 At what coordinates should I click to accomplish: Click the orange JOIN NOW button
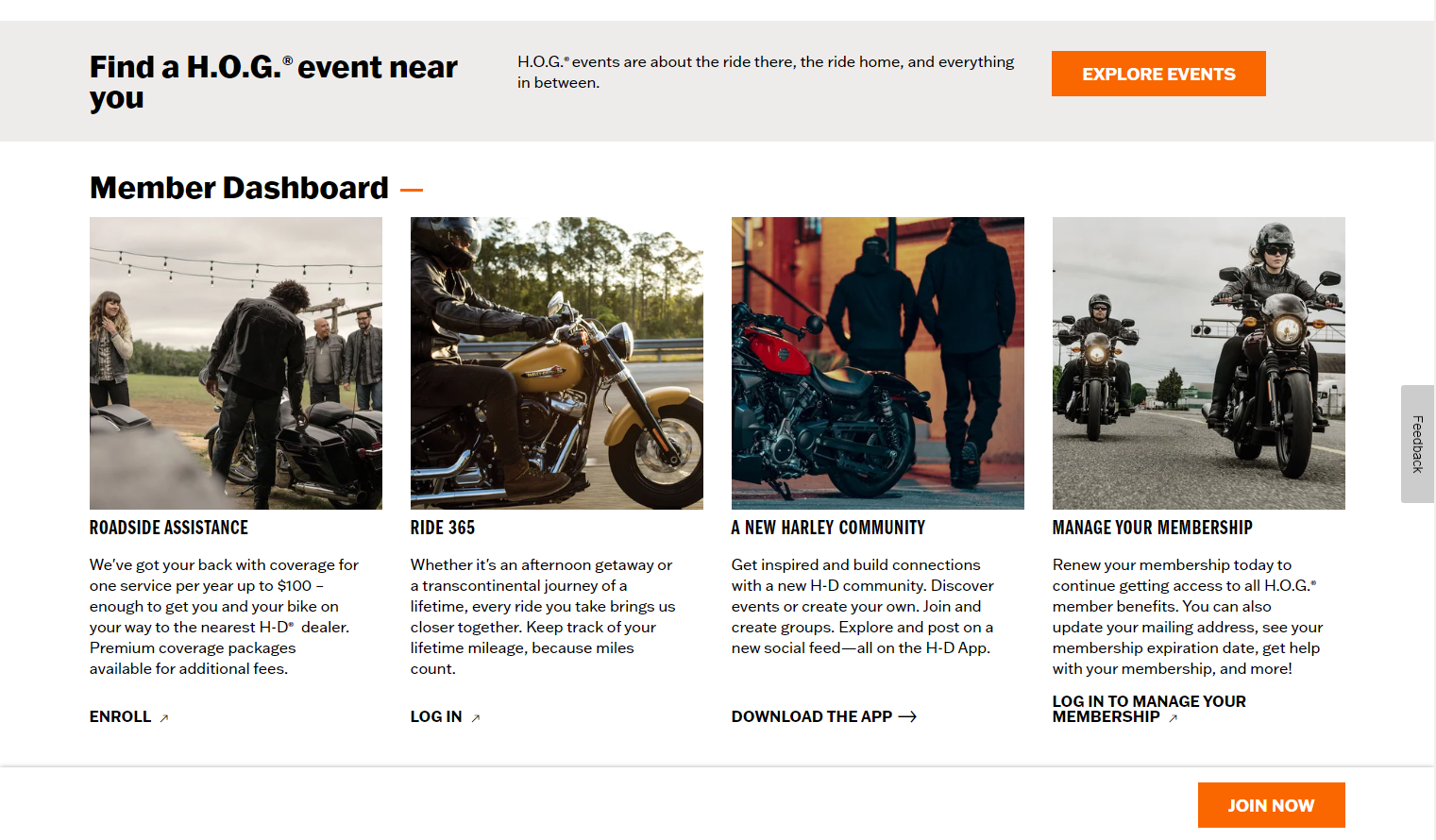[1271, 805]
